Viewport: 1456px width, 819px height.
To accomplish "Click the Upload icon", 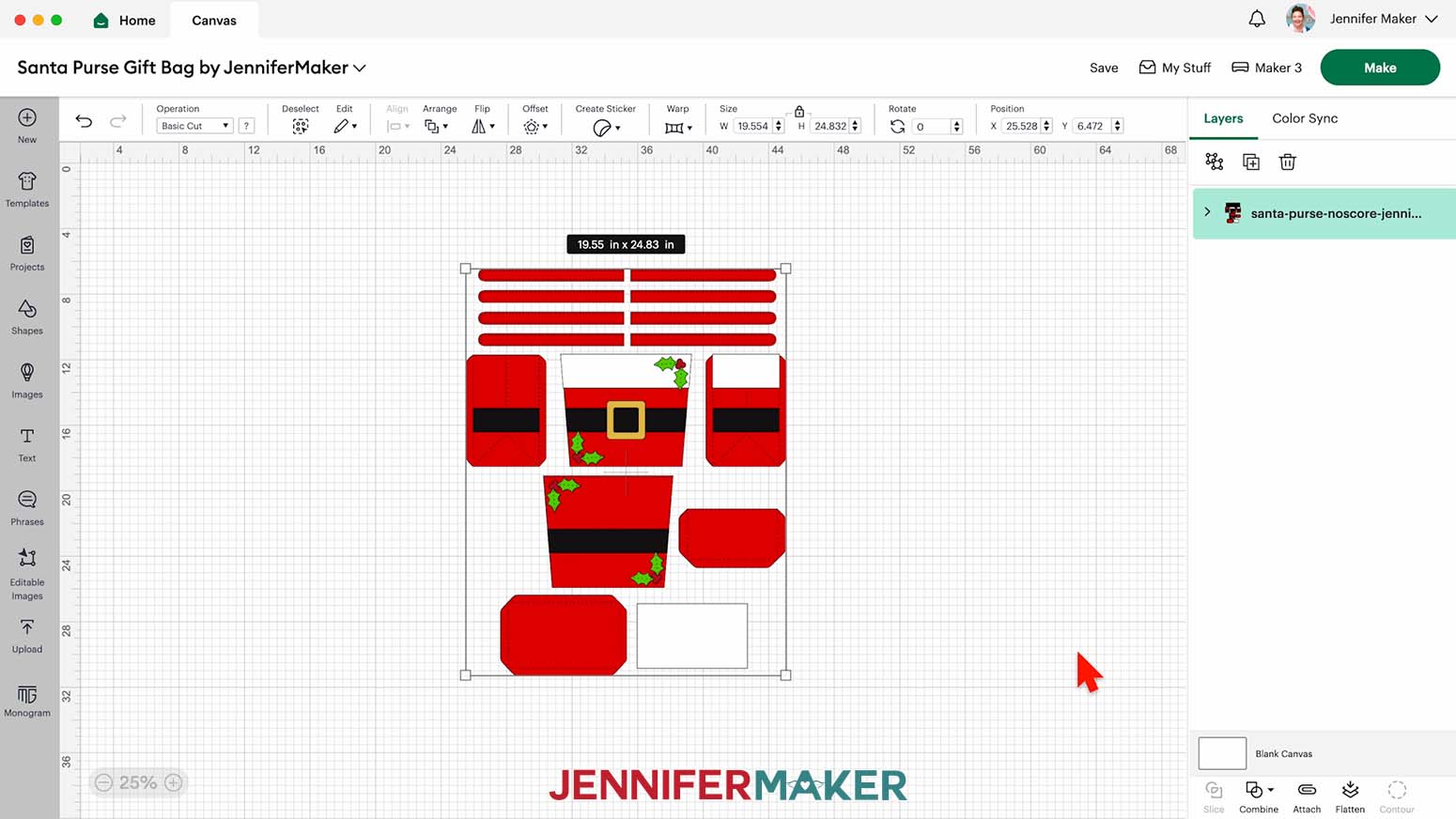I will 27,626.
